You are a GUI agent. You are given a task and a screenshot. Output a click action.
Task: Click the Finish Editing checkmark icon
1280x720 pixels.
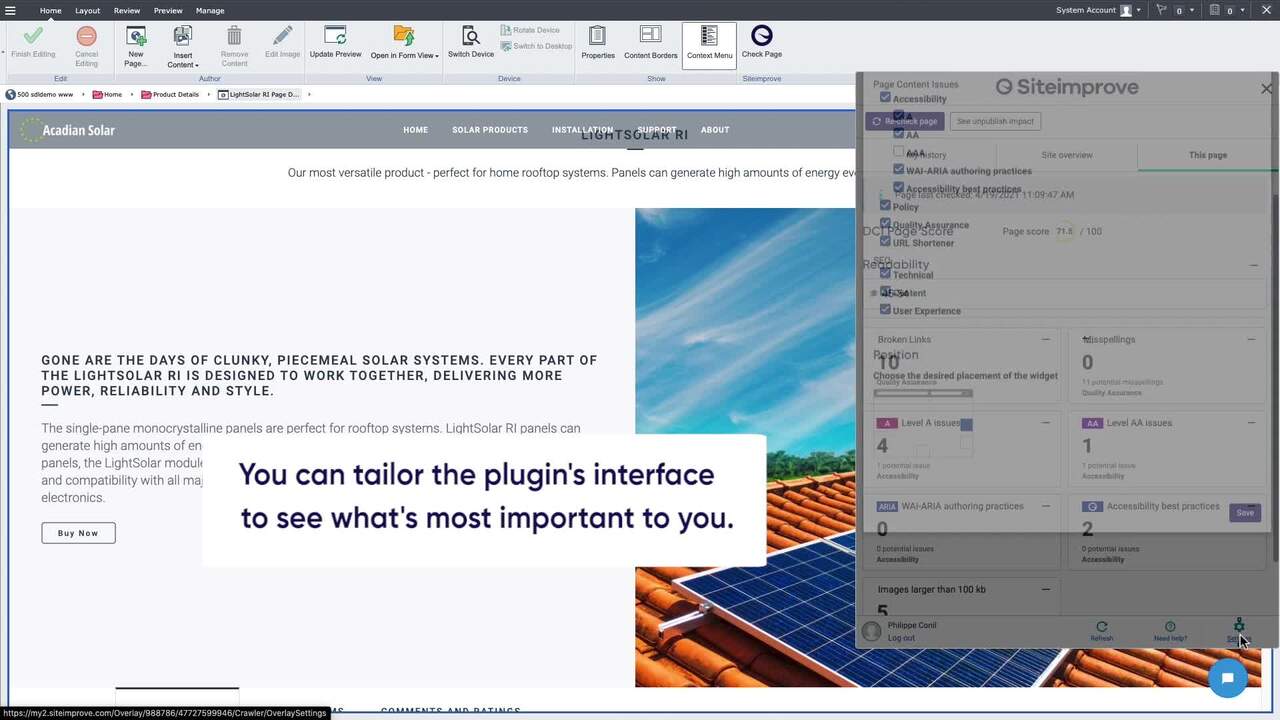click(33, 37)
